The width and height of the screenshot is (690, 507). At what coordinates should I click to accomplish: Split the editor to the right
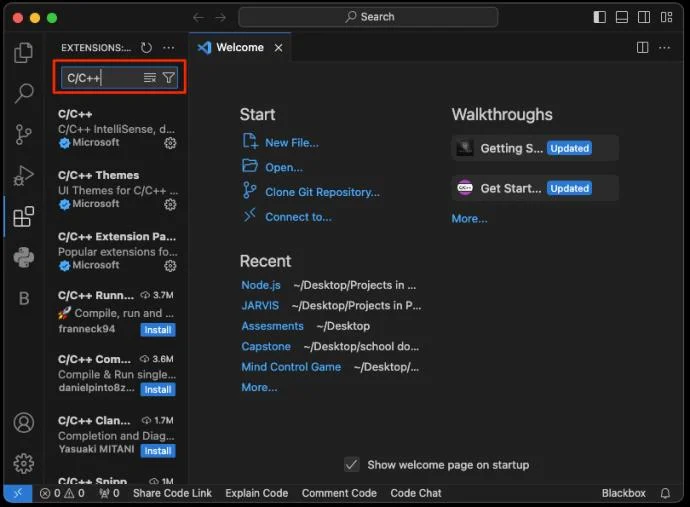pyautogui.click(x=642, y=48)
